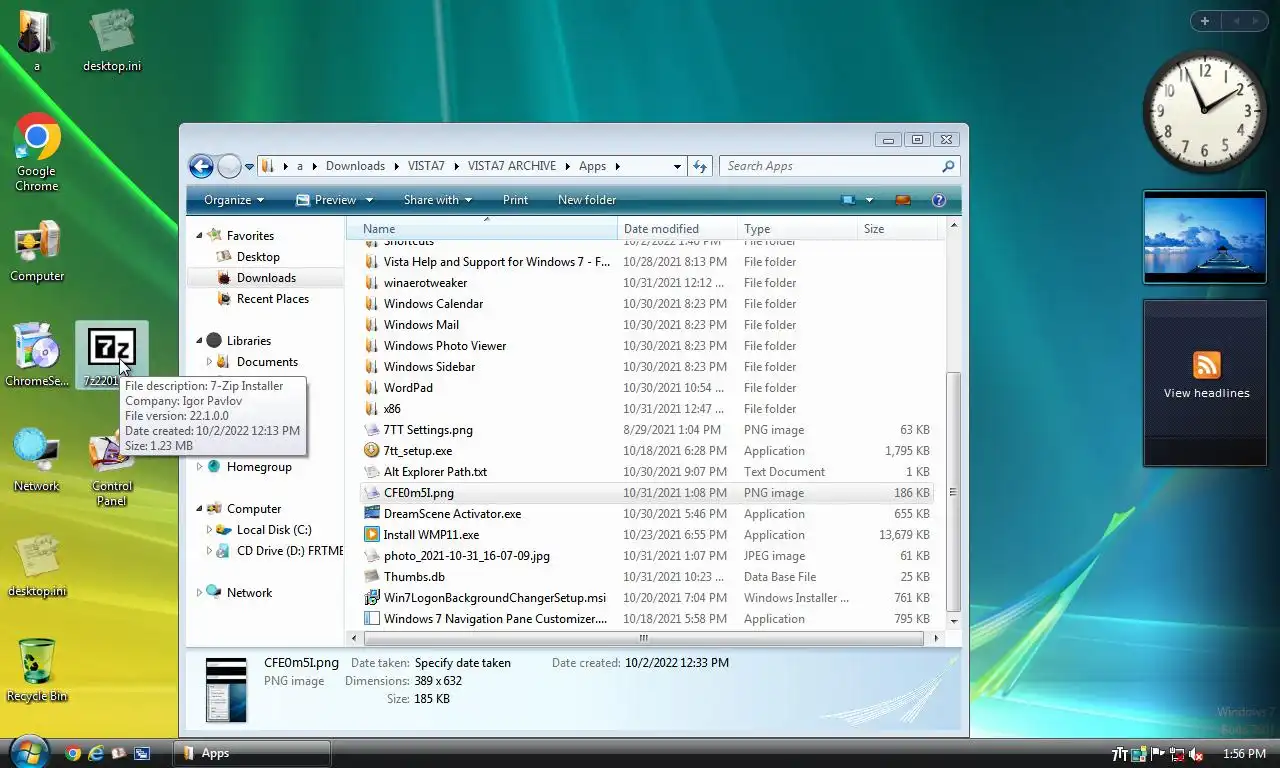Click Start orb on taskbar

(28, 752)
